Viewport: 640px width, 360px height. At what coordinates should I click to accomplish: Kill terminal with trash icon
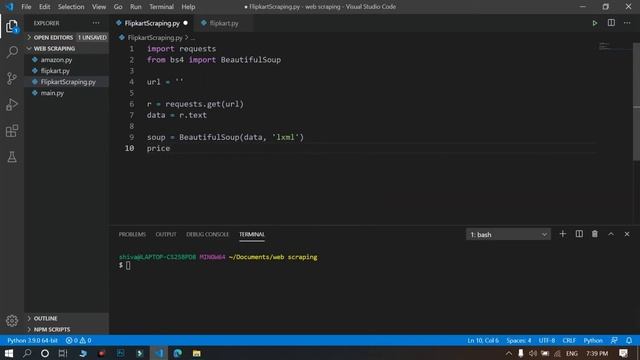(595, 234)
